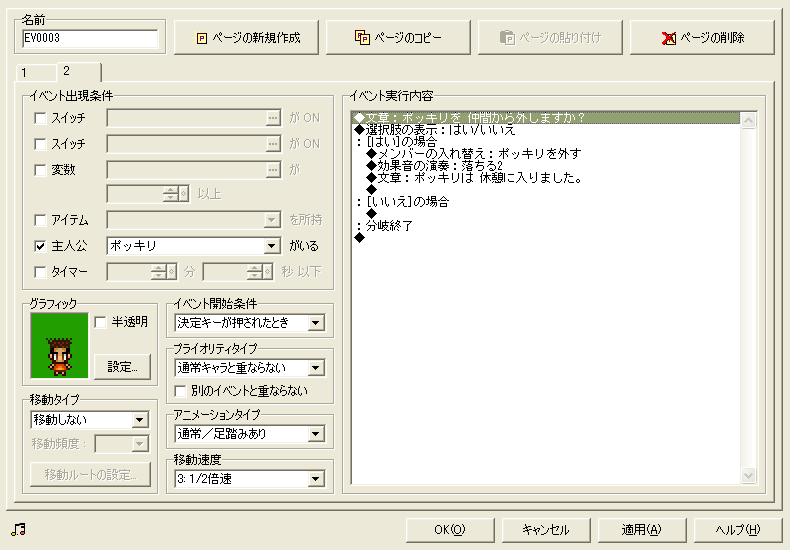Enable the タイマー condition checkbox
The height and width of the screenshot is (550, 790).
coord(40,272)
